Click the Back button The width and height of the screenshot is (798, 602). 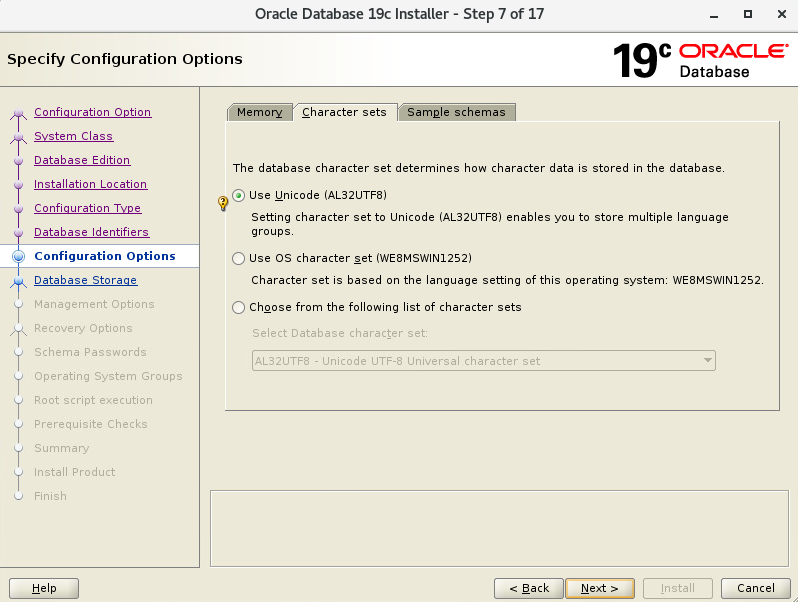(x=529, y=588)
